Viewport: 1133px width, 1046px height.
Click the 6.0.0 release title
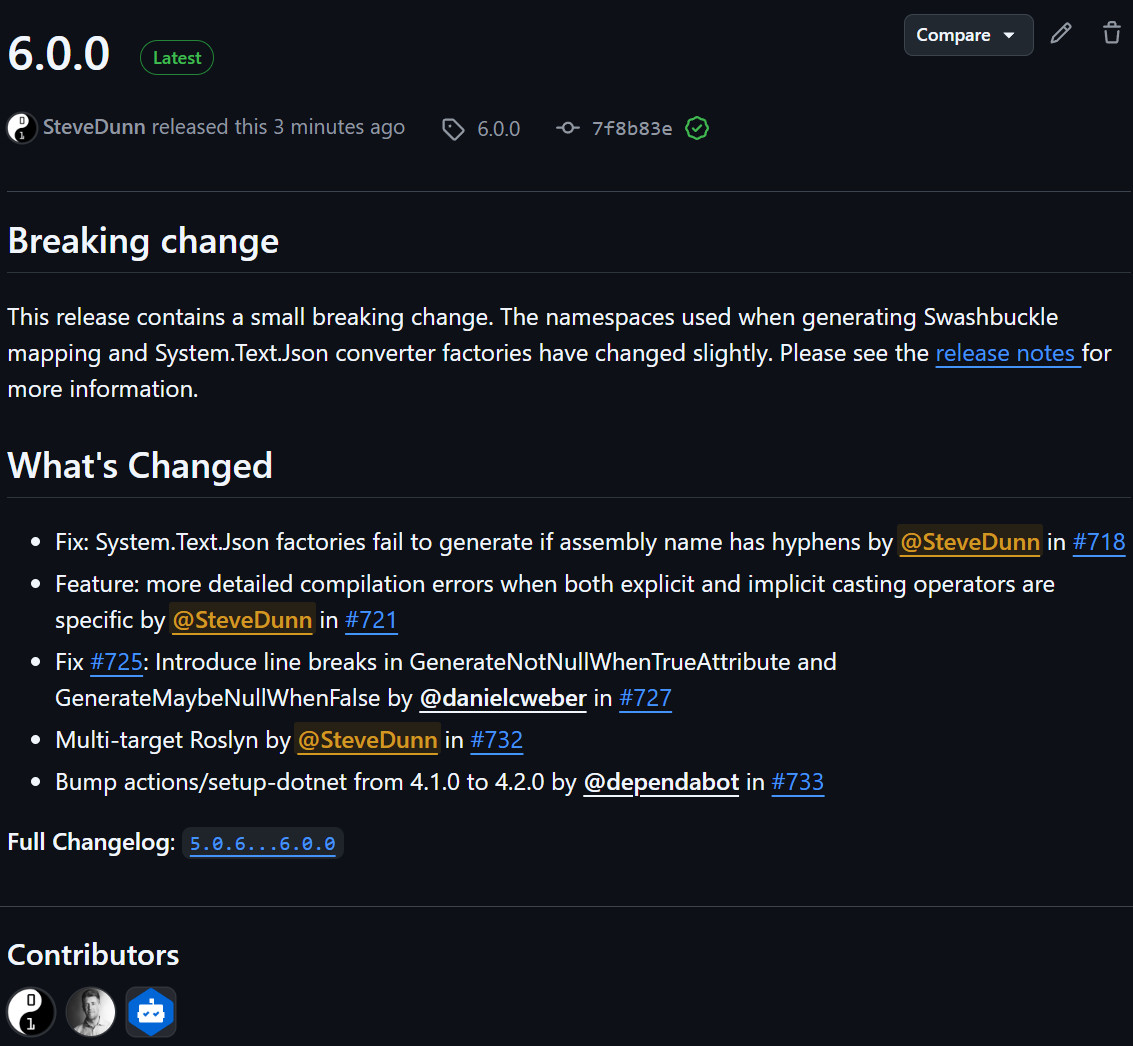tap(59, 54)
